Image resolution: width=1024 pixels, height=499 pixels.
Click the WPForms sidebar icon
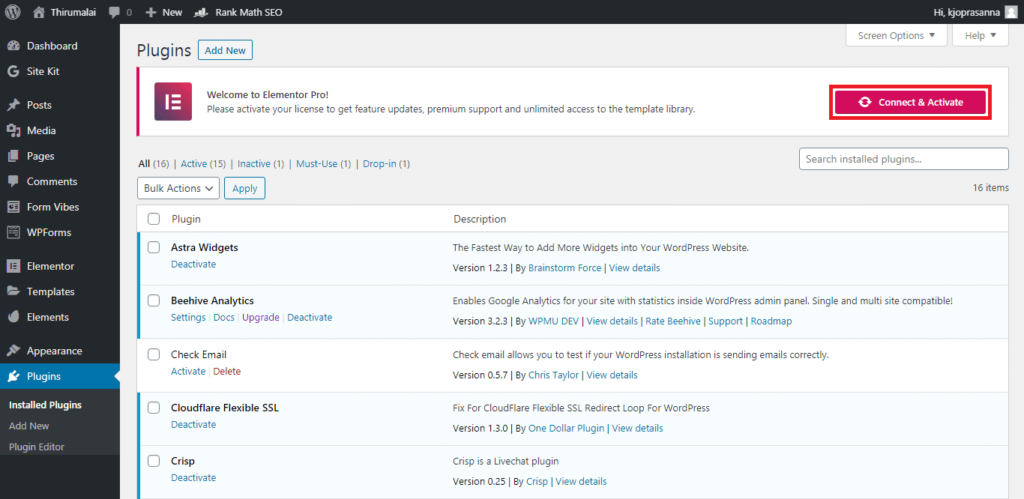[13, 233]
